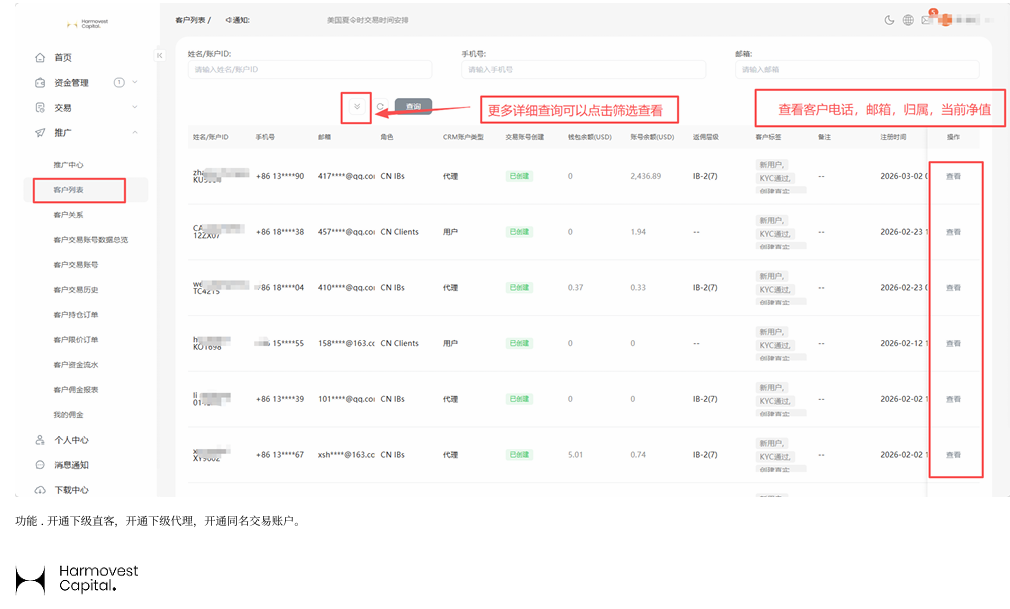Click the 推广 paper plane icon
This screenshot has height=609, width=1010.
click(x=40, y=133)
